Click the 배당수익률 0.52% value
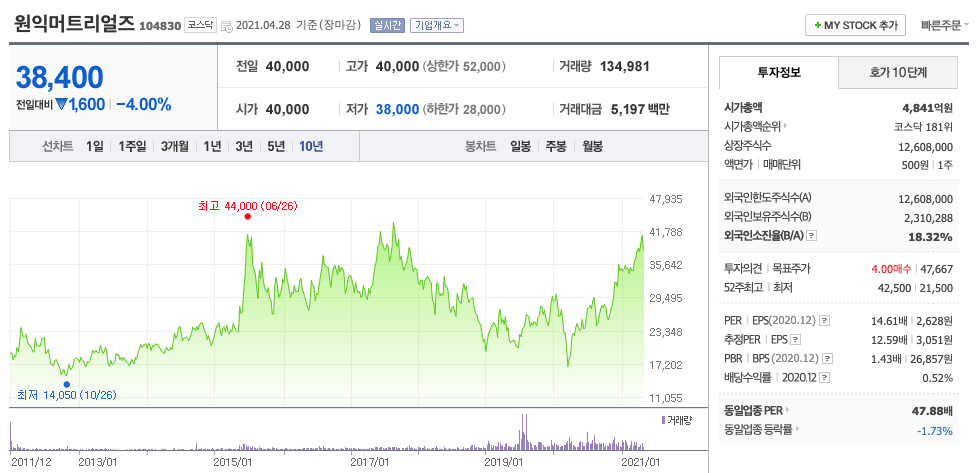Screen dimensions: 978x473 (x=937, y=378)
